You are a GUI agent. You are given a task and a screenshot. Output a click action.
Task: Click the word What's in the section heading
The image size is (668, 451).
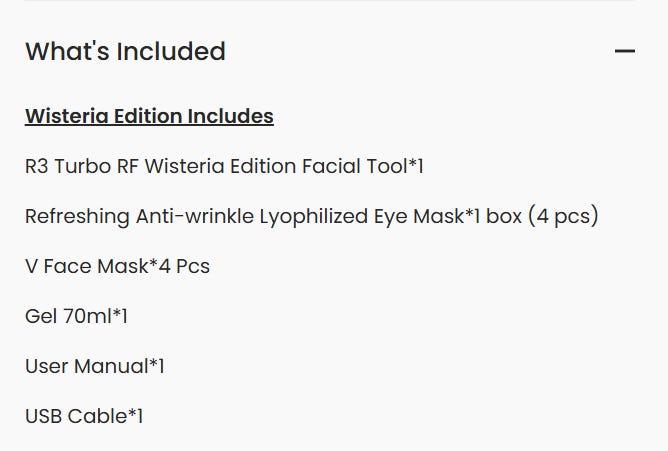[x=67, y=52]
